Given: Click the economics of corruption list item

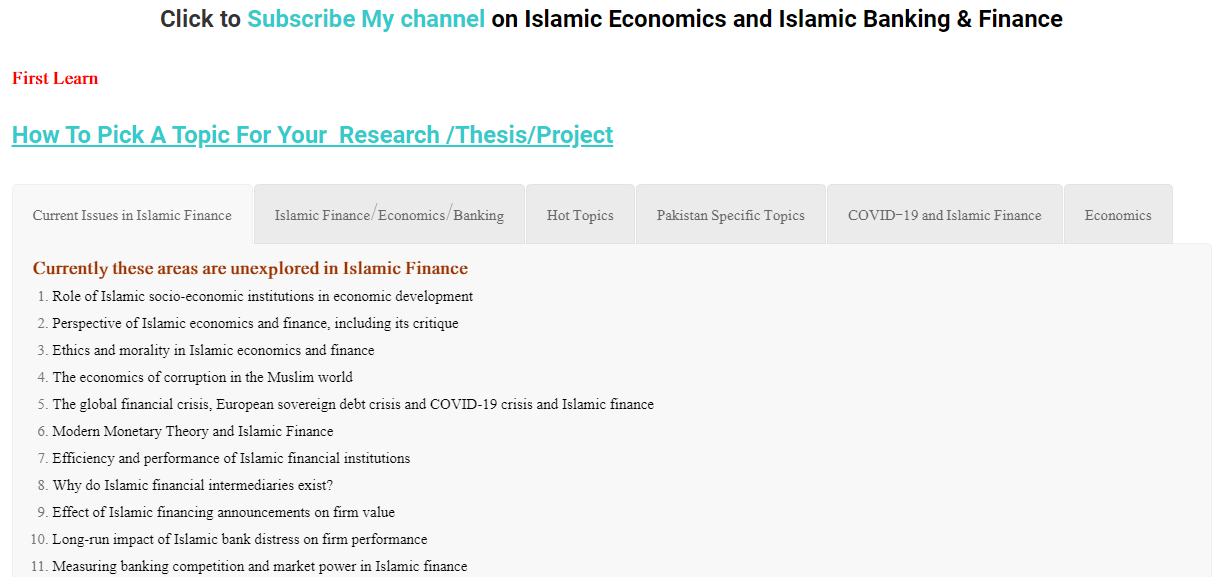Looking at the screenshot, I should (202, 377).
